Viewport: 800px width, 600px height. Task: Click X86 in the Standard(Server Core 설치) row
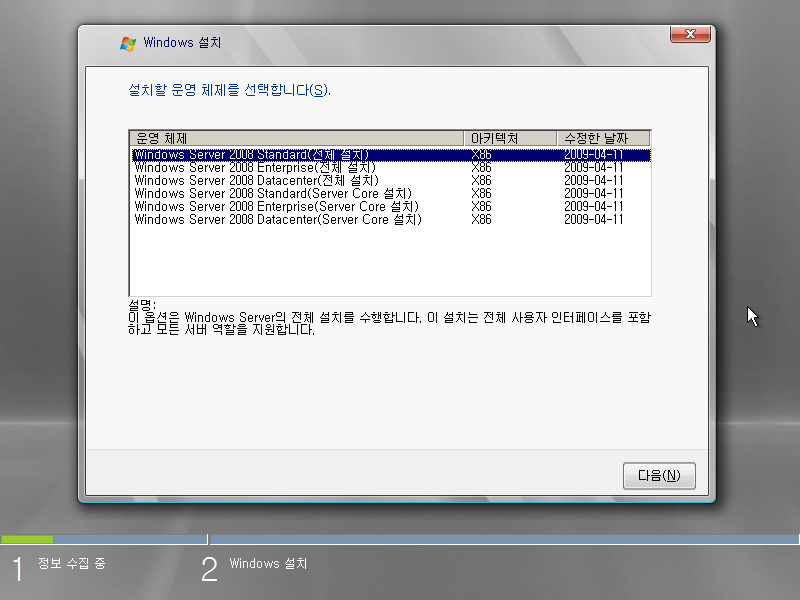(x=481, y=194)
